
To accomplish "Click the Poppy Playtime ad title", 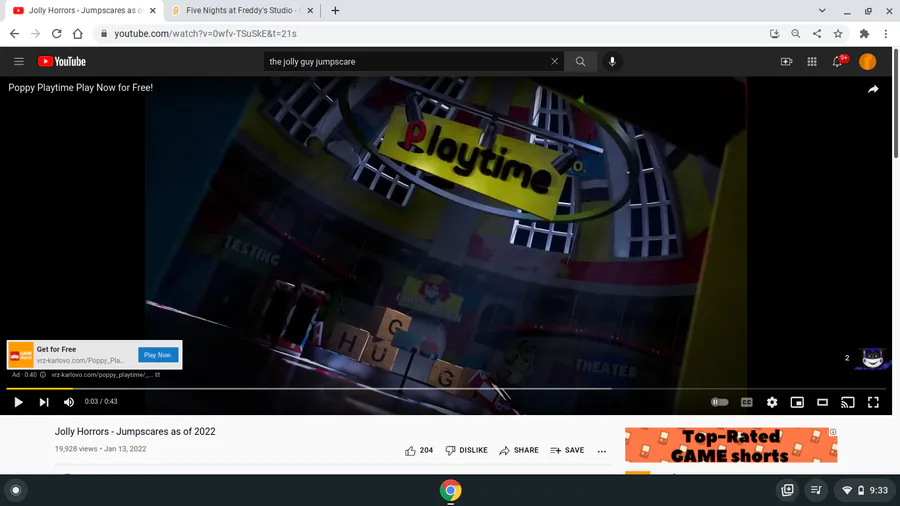I will pyautogui.click(x=80, y=88).
